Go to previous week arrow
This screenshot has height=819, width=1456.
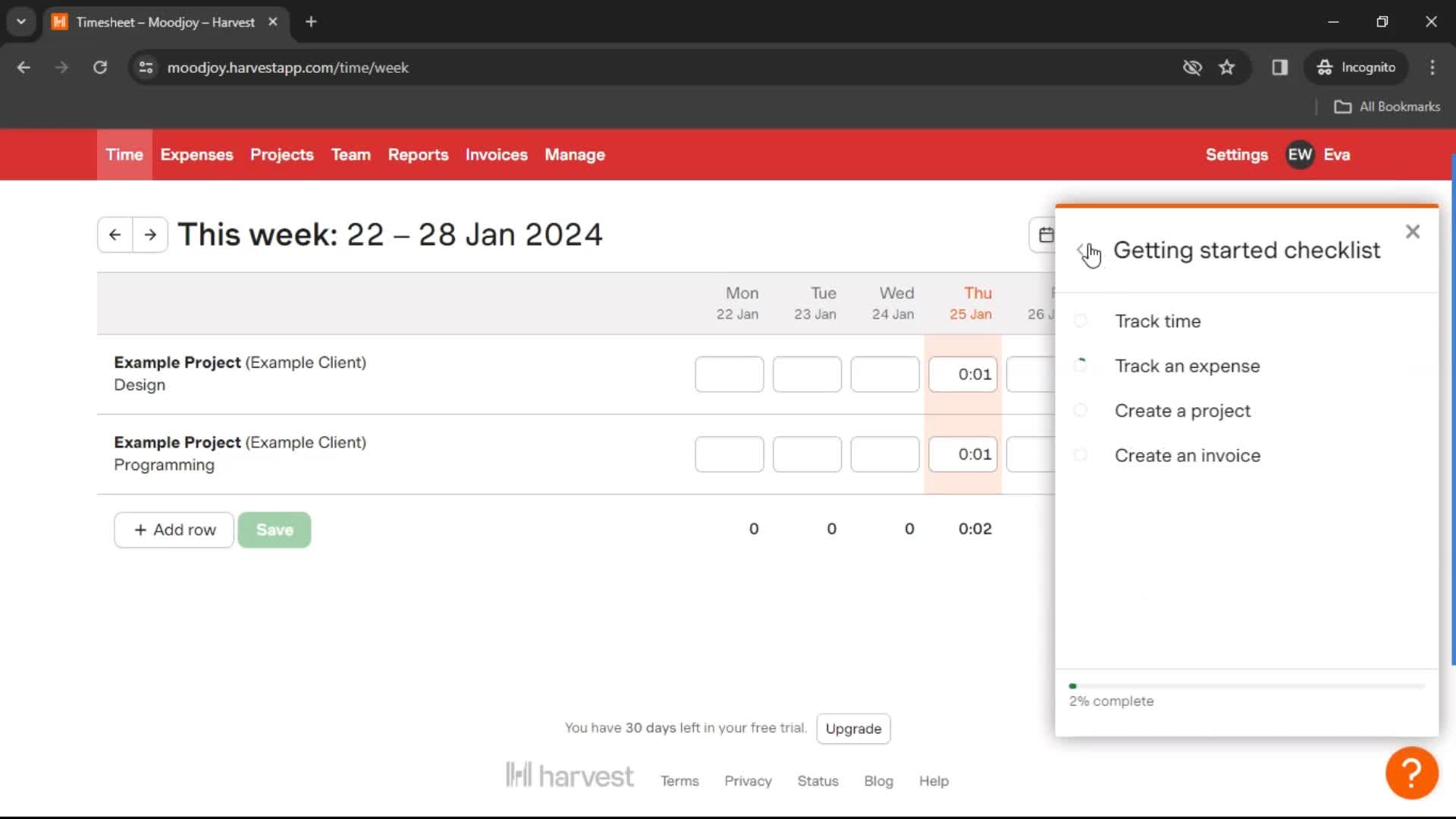(x=115, y=235)
